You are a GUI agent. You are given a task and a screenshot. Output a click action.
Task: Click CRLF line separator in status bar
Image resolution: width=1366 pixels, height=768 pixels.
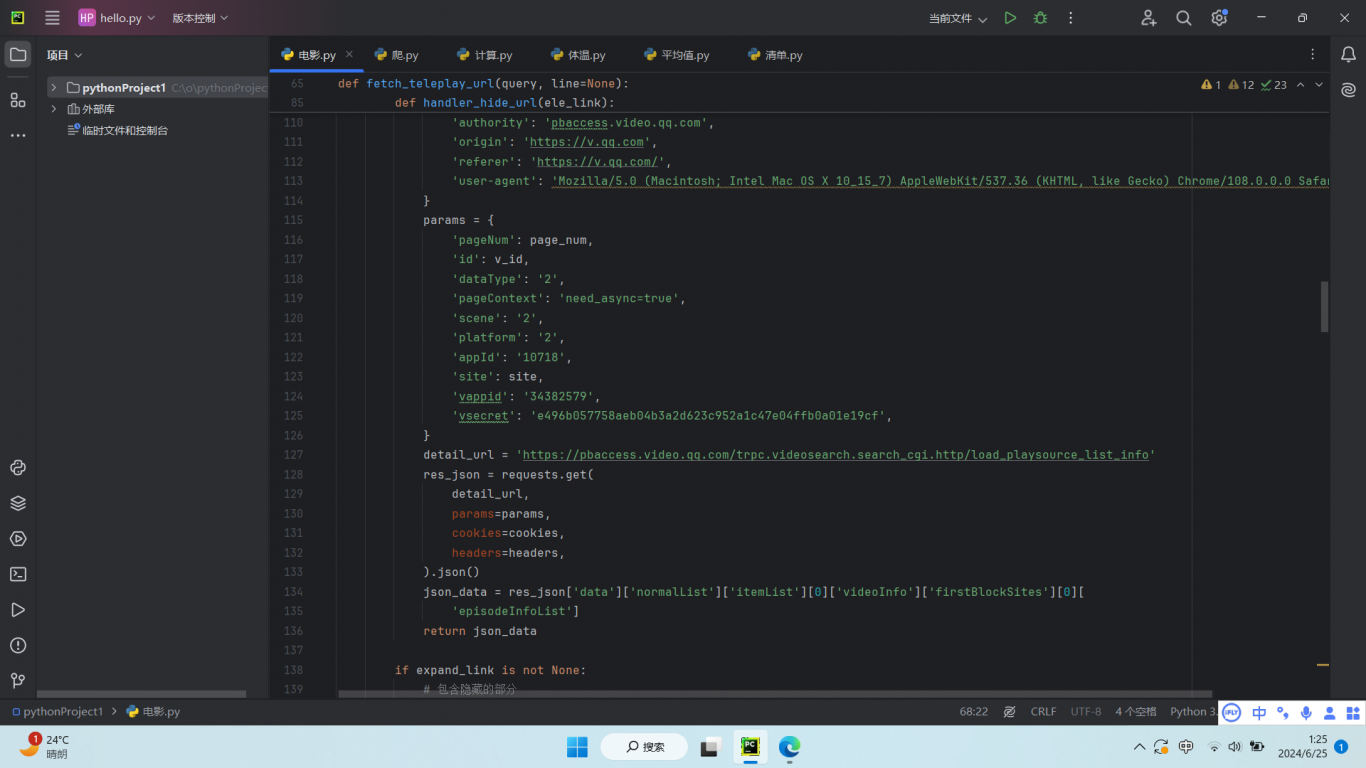(1043, 712)
